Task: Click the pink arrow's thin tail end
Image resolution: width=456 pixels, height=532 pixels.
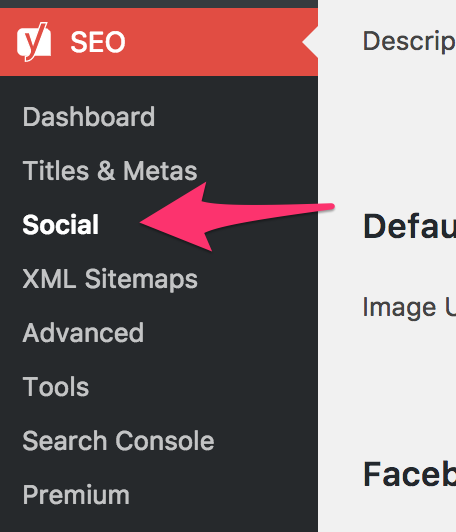Action: click(327, 206)
